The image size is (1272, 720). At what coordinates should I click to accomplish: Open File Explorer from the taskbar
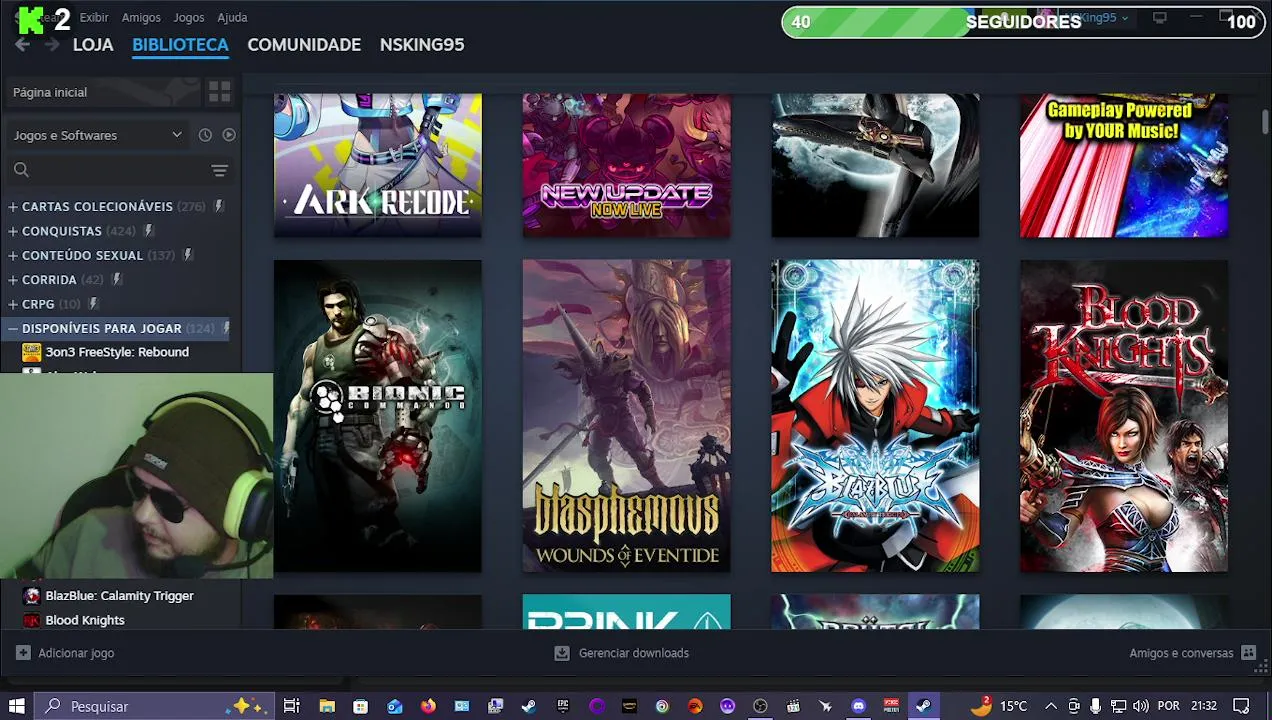pyautogui.click(x=327, y=706)
